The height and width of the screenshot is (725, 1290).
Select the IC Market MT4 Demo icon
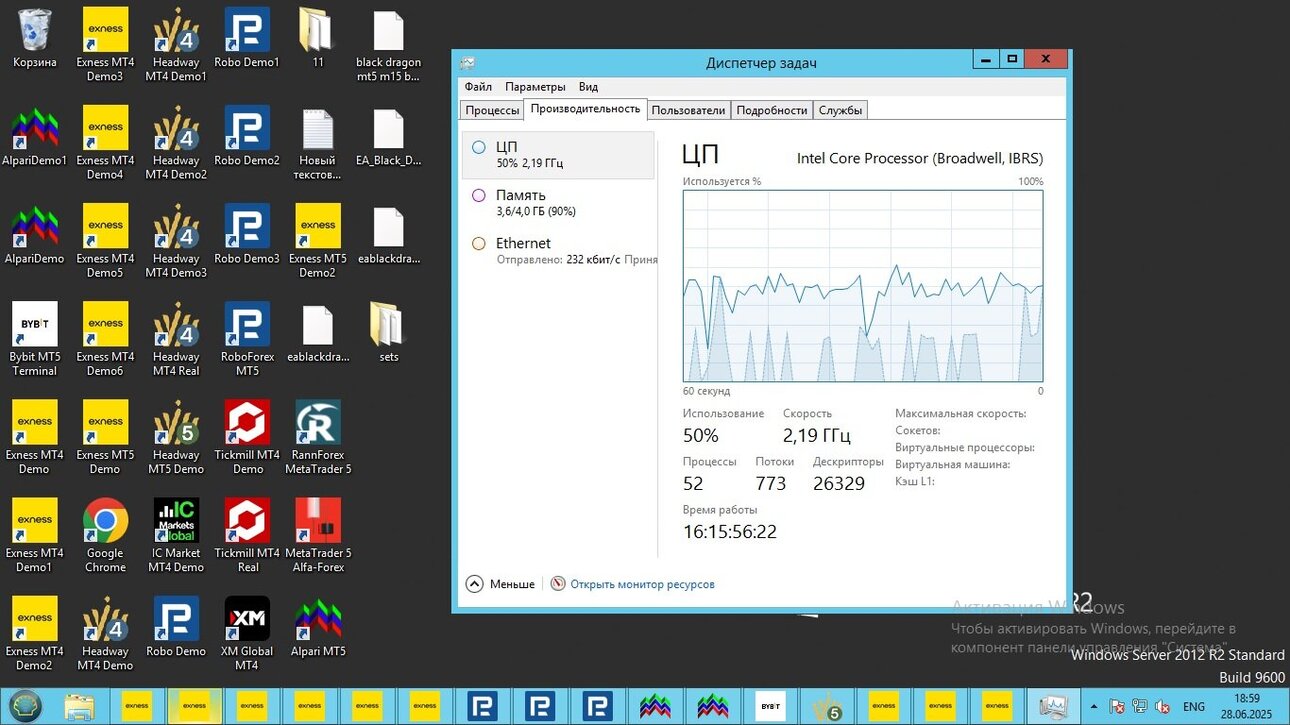(x=176, y=535)
